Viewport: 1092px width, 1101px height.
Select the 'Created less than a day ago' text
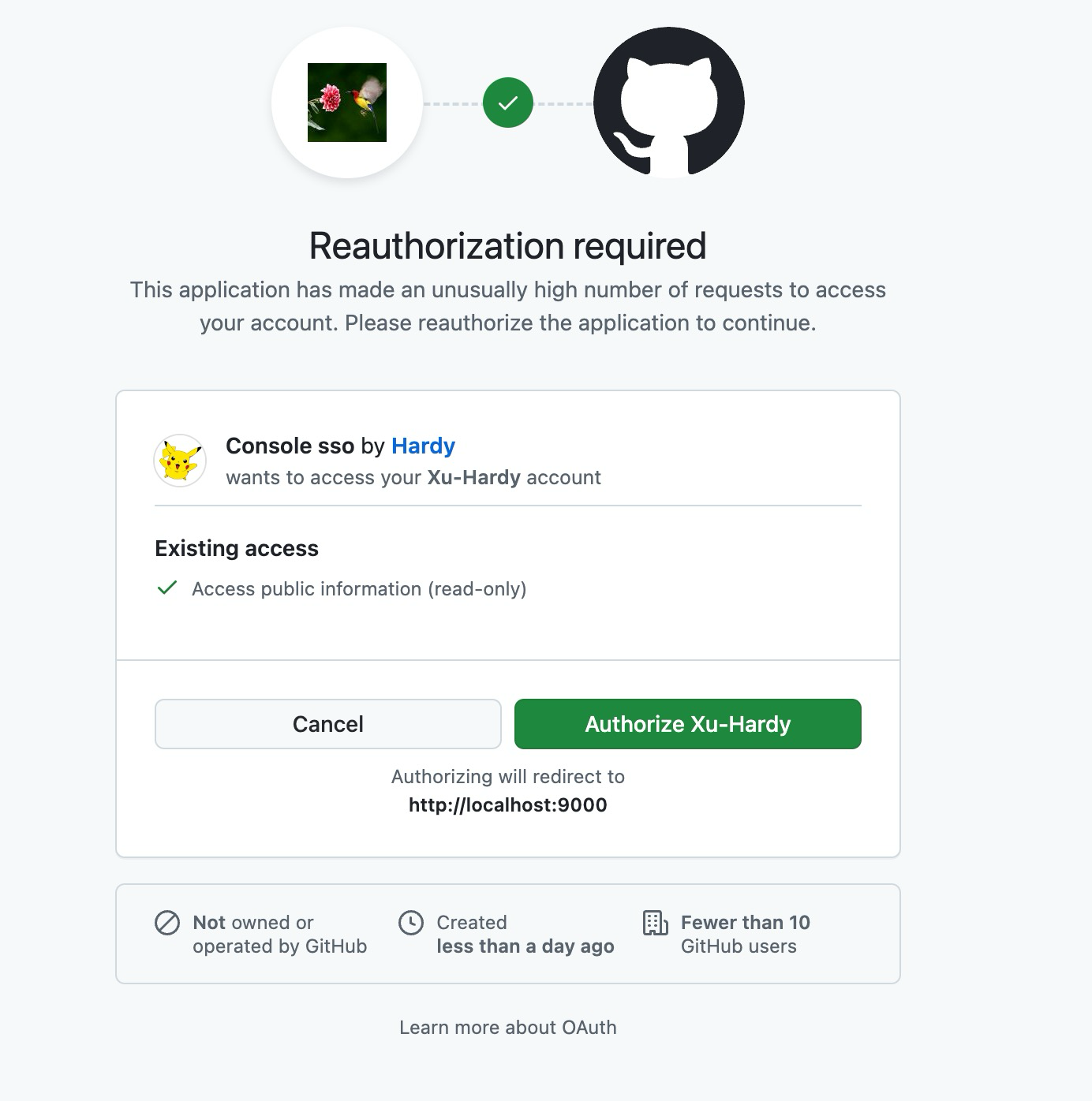525,934
